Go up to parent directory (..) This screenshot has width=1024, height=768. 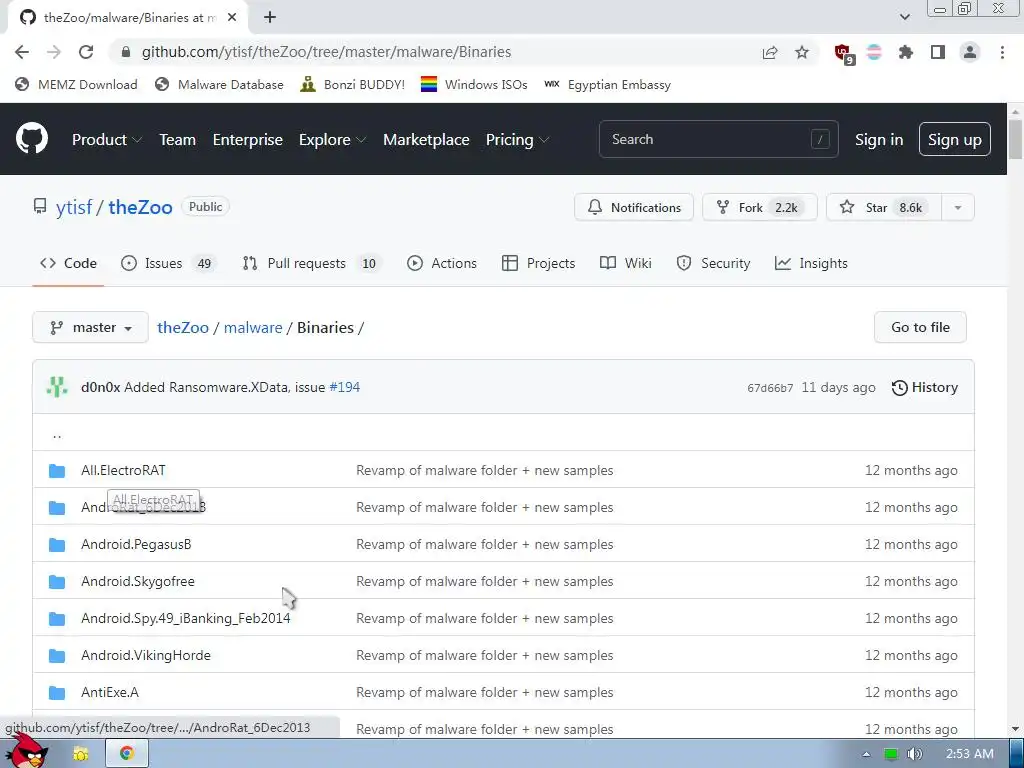[x=57, y=434]
